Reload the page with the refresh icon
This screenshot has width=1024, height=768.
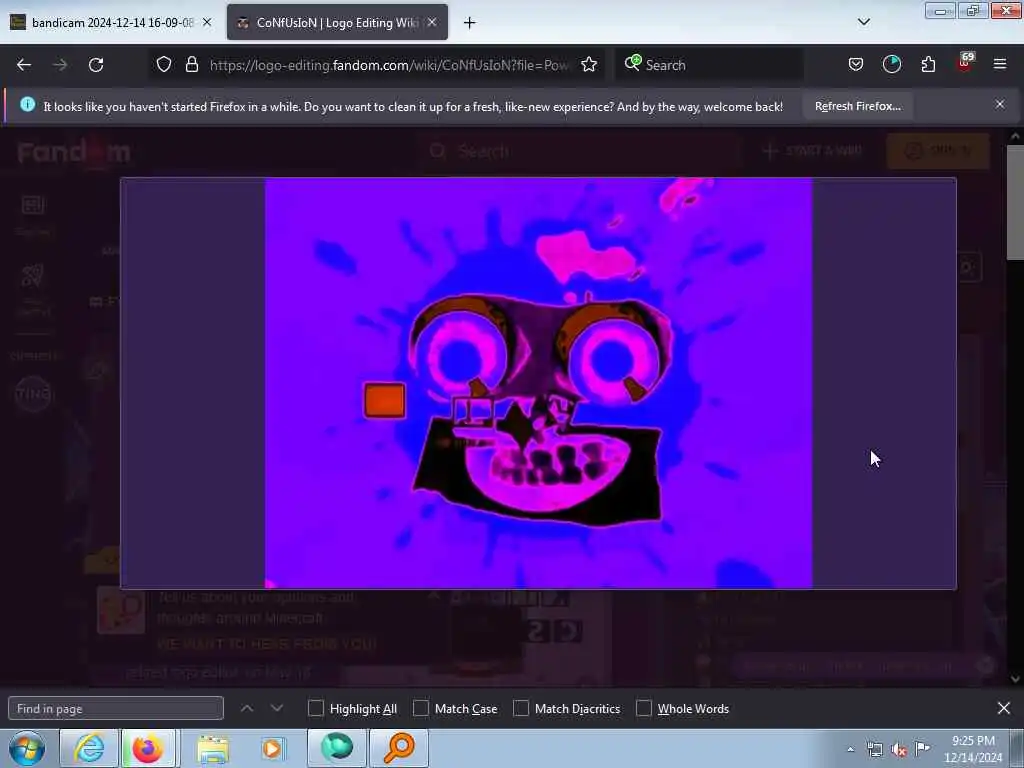[96, 65]
